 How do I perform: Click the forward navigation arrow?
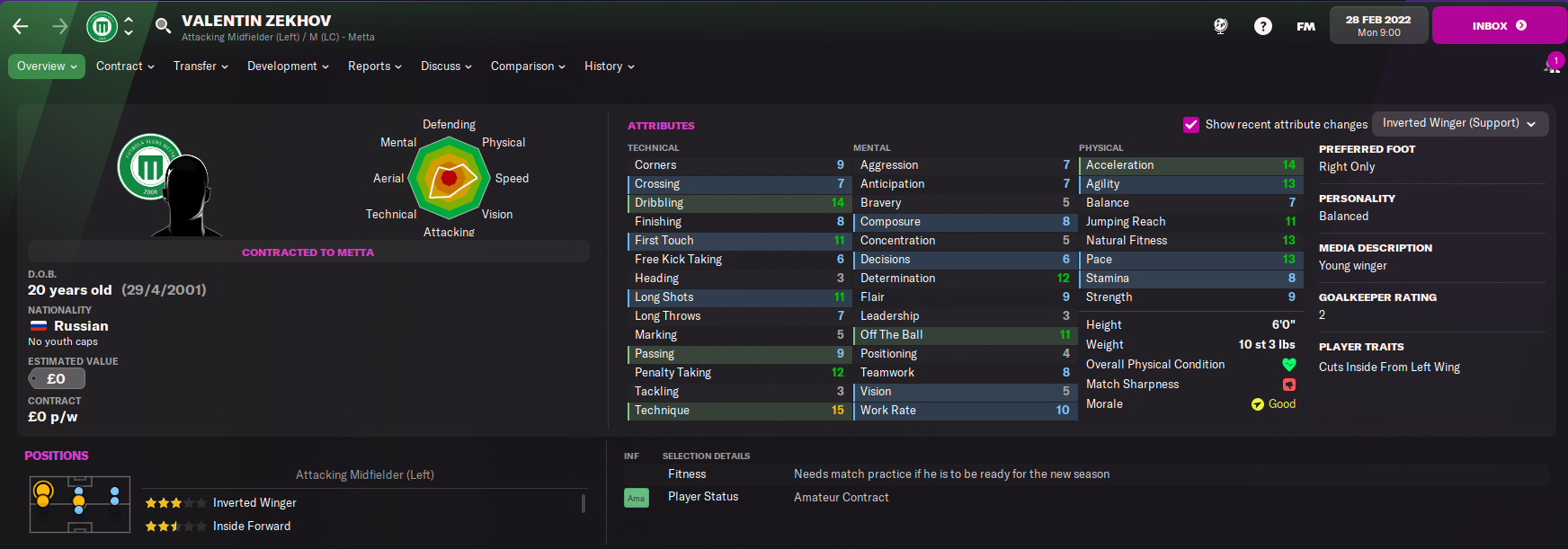click(59, 26)
